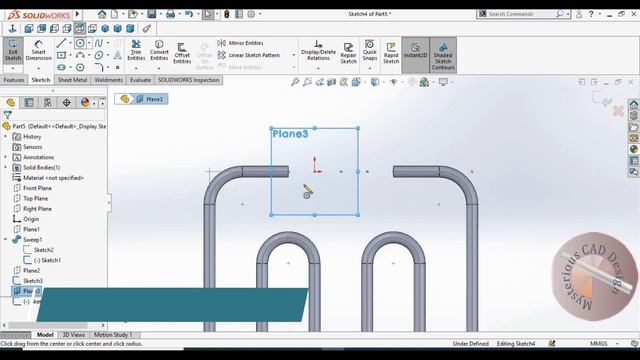Open Display/Delete Relations

click(x=318, y=51)
